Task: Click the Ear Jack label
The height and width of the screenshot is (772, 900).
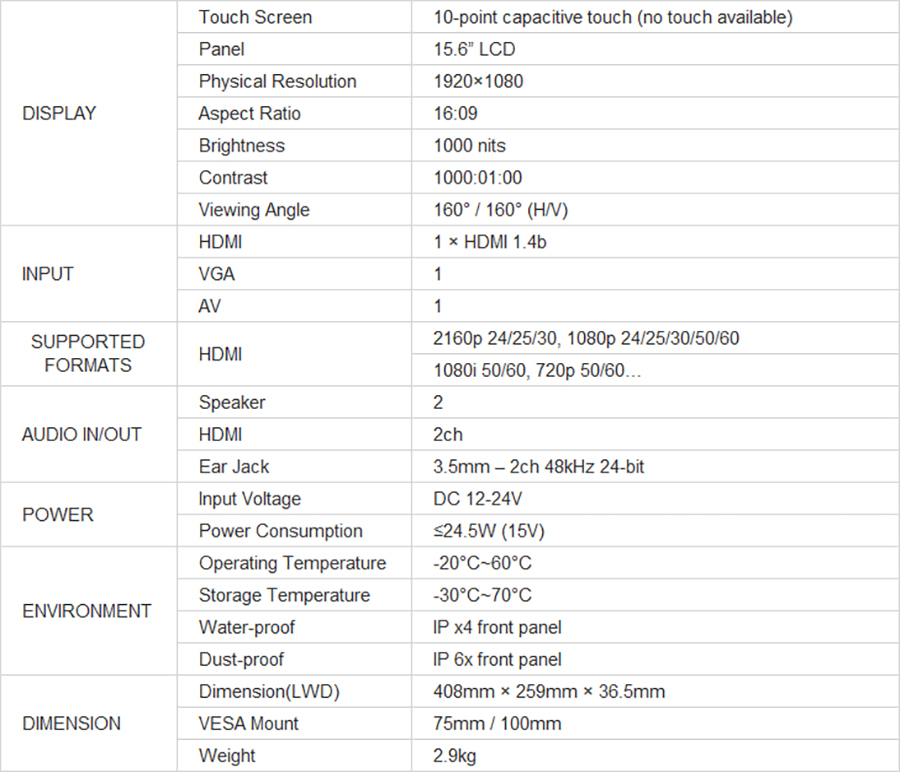Action: (234, 466)
